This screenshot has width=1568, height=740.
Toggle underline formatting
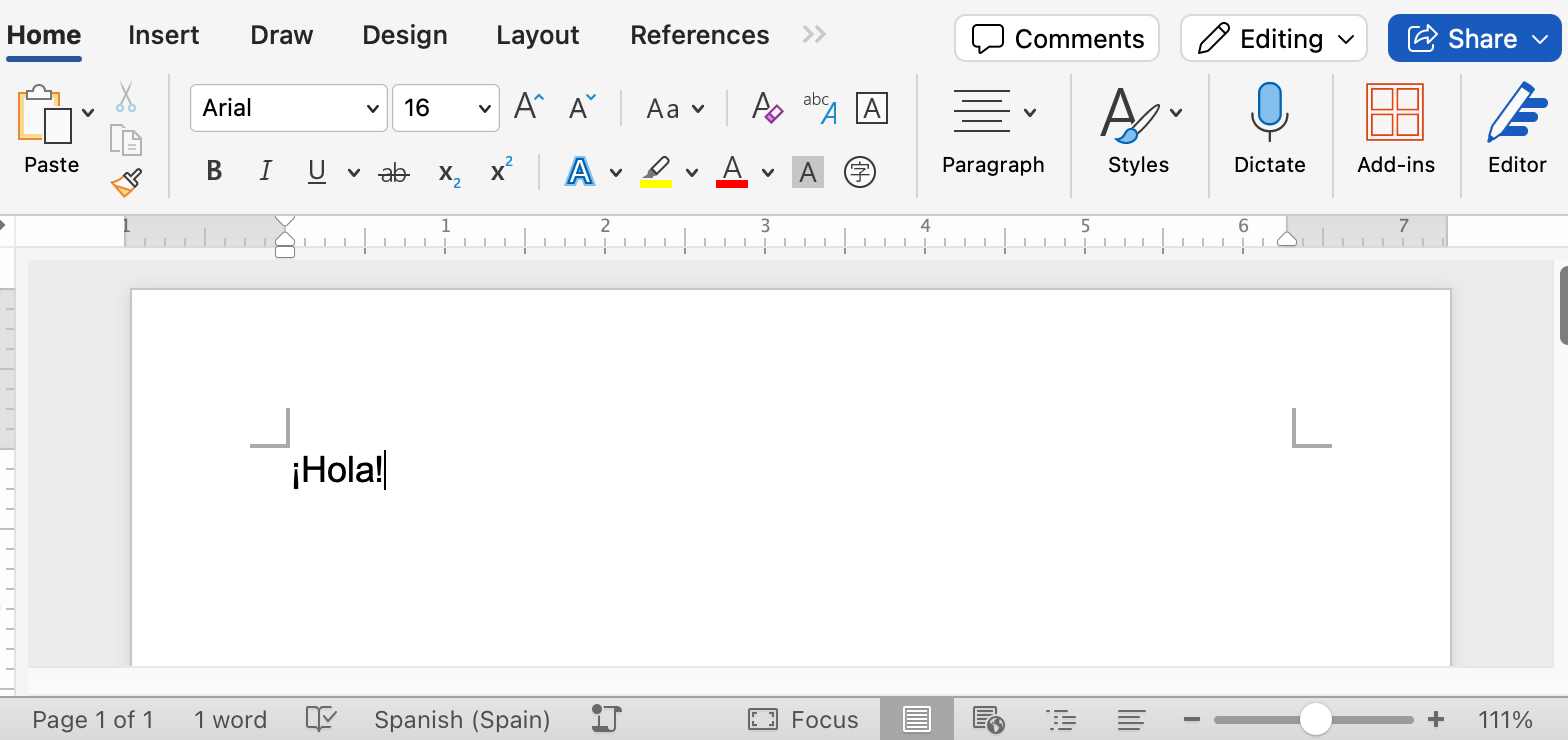(317, 172)
